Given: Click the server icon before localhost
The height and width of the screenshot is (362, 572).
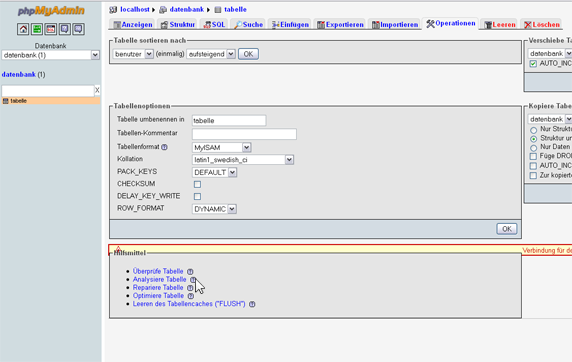Looking at the screenshot, I should click(x=113, y=10).
